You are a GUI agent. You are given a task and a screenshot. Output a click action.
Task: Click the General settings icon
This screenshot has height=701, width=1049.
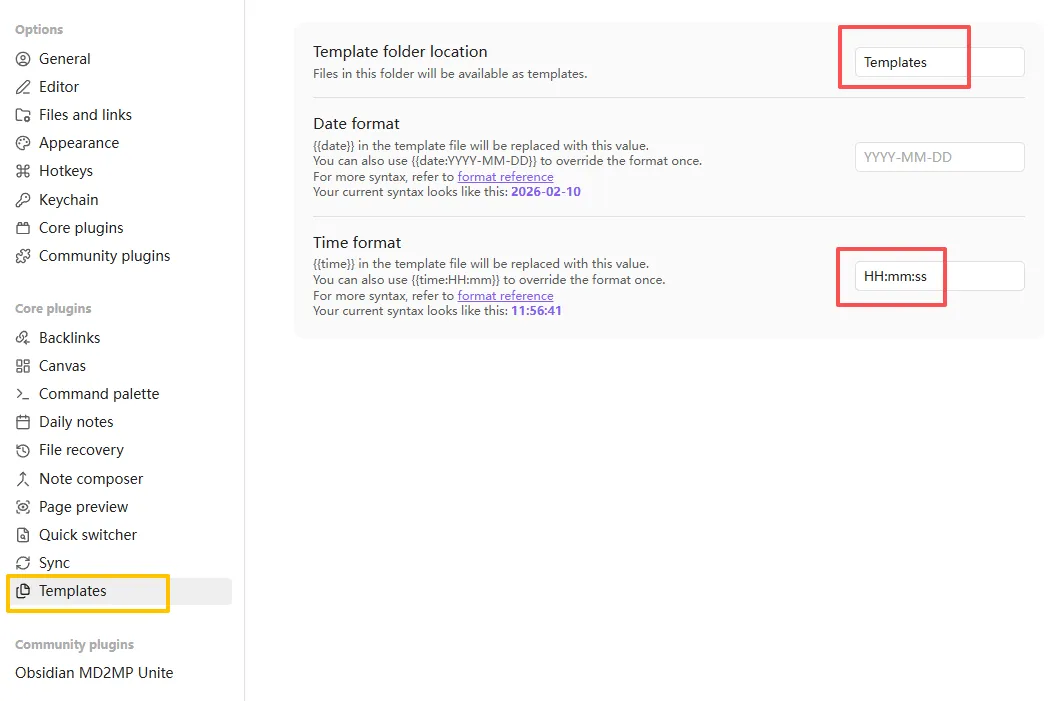pyautogui.click(x=23, y=59)
